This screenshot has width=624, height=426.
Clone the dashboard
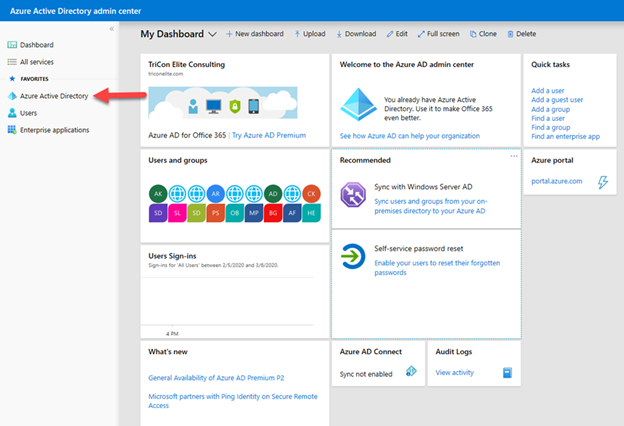pos(483,34)
